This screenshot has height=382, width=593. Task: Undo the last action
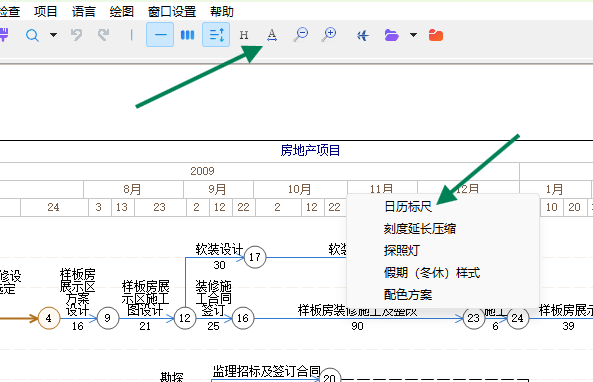pos(76,35)
